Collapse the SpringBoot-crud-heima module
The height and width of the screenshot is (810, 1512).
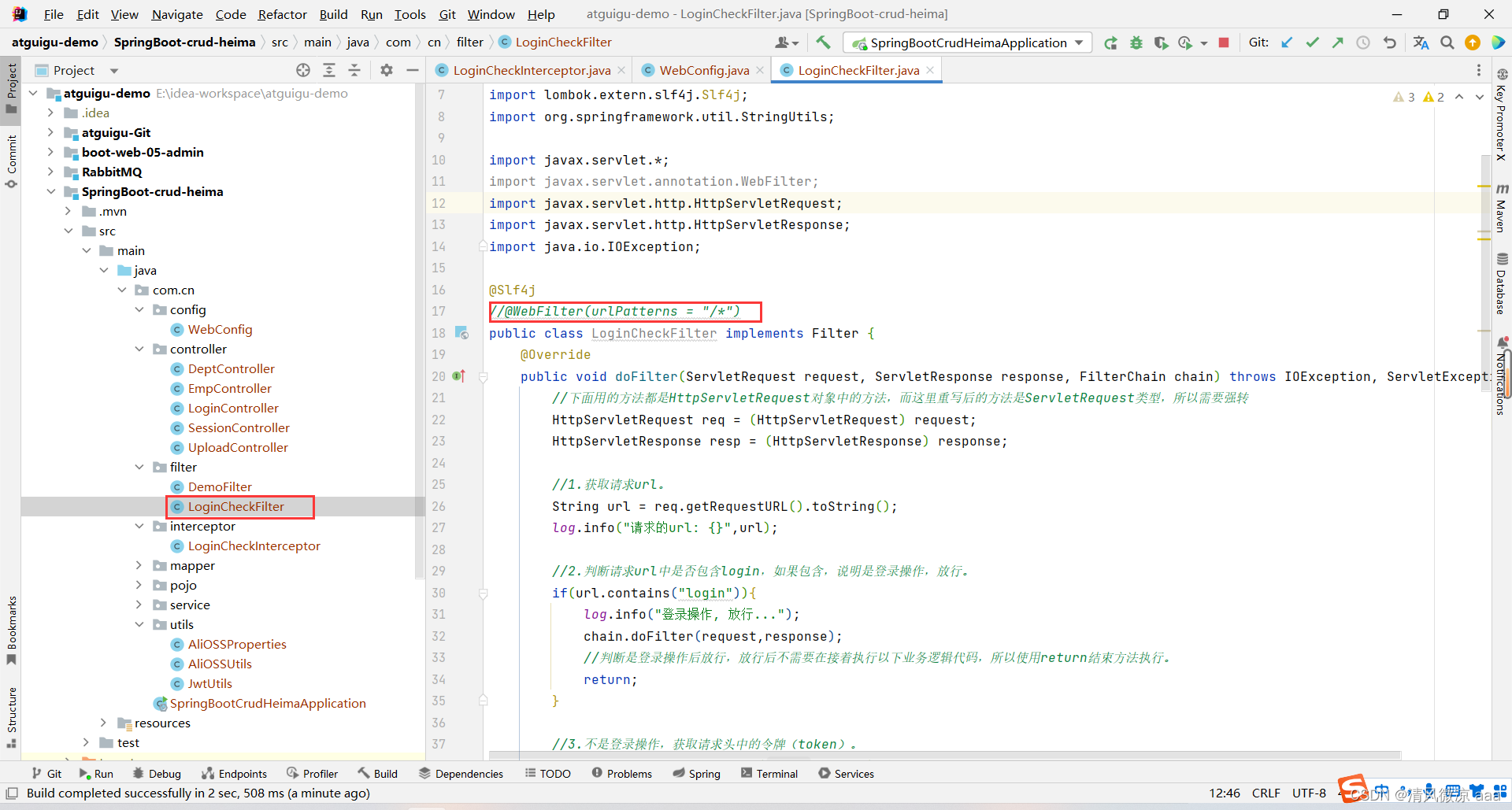click(50, 191)
